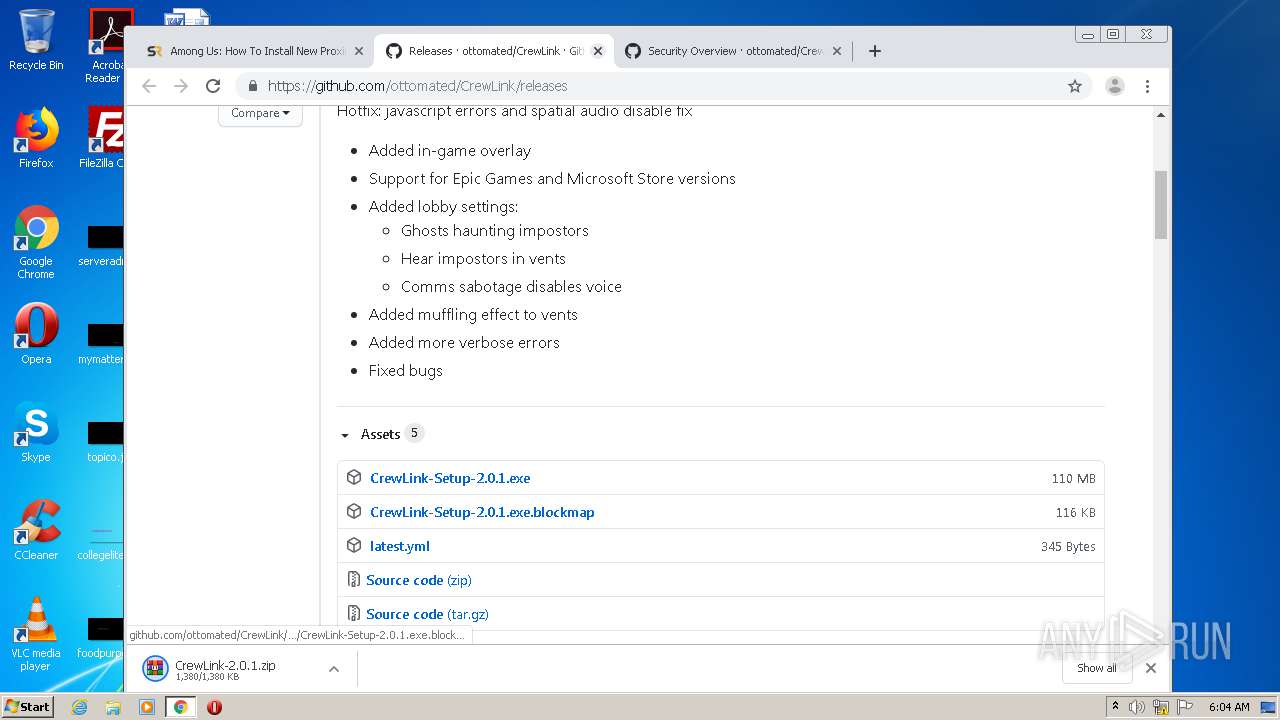Select 'Added in-game overlay' text
The width and height of the screenshot is (1280, 720).
pyautogui.click(x=450, y=151)
